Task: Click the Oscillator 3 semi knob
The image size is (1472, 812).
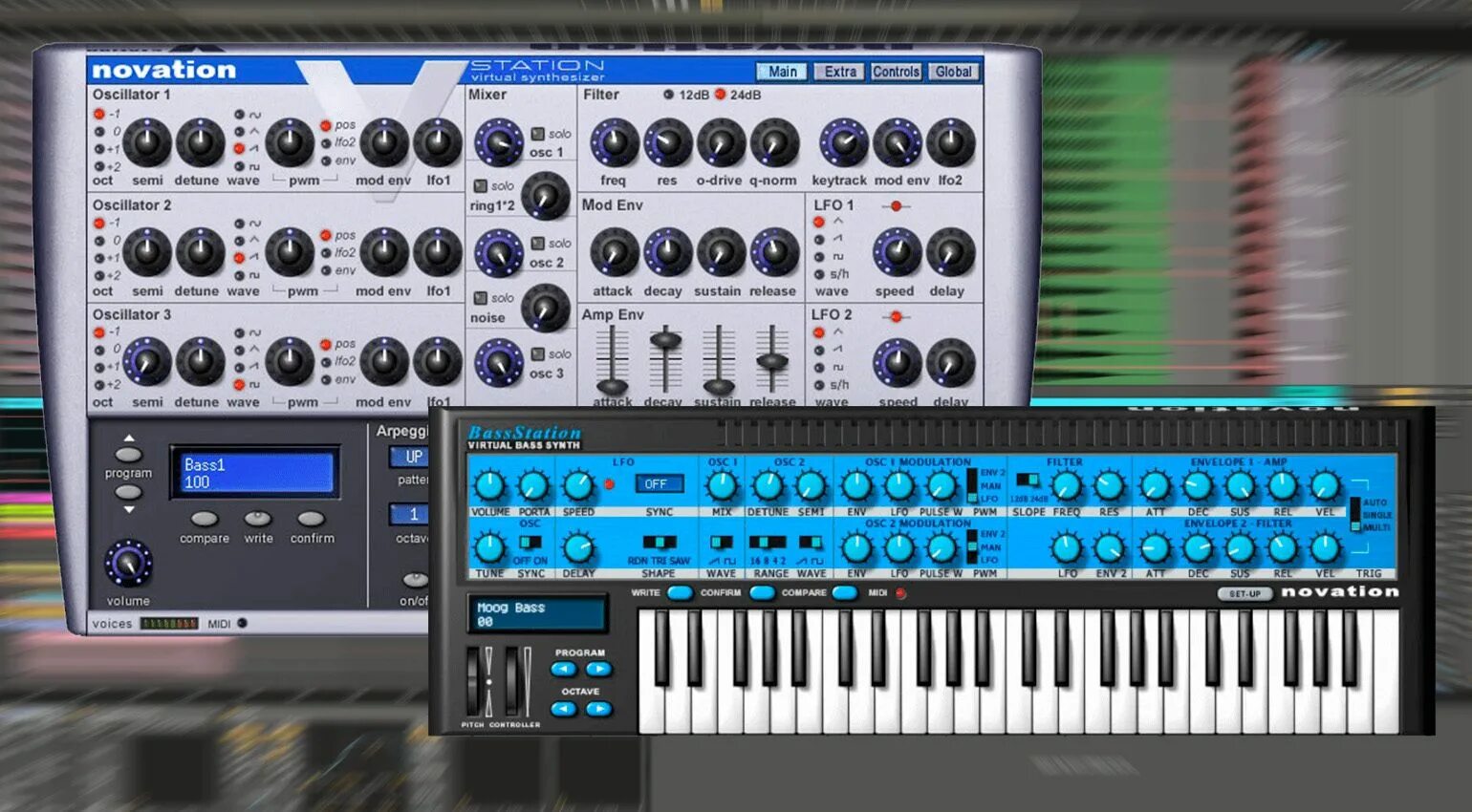Action: [x=146, y=362]
